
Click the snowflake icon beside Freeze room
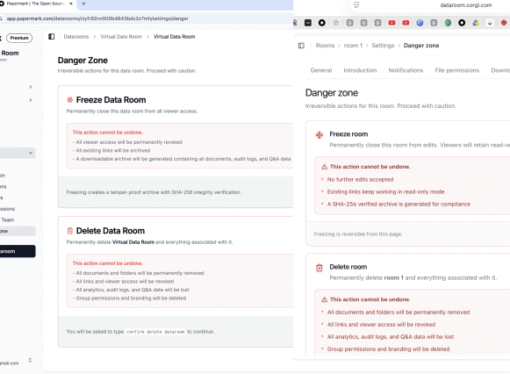coord(319,135)
